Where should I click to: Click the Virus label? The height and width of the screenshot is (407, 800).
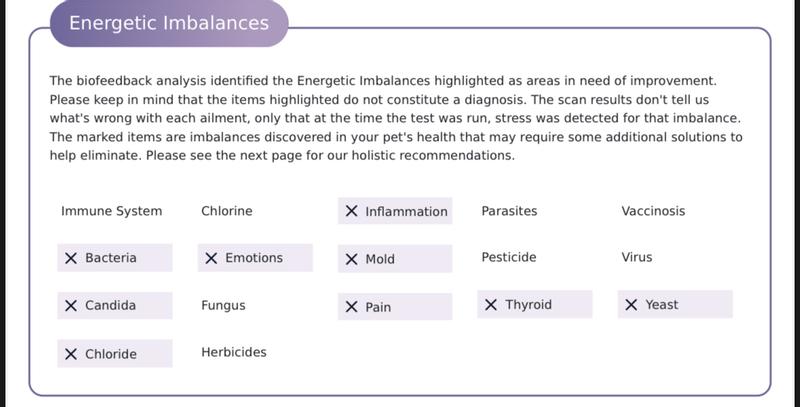point(637,257)
